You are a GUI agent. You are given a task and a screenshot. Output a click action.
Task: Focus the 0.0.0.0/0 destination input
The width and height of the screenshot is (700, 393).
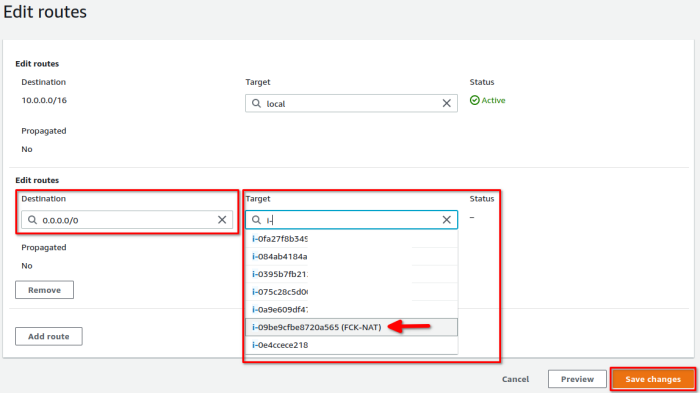127,220
